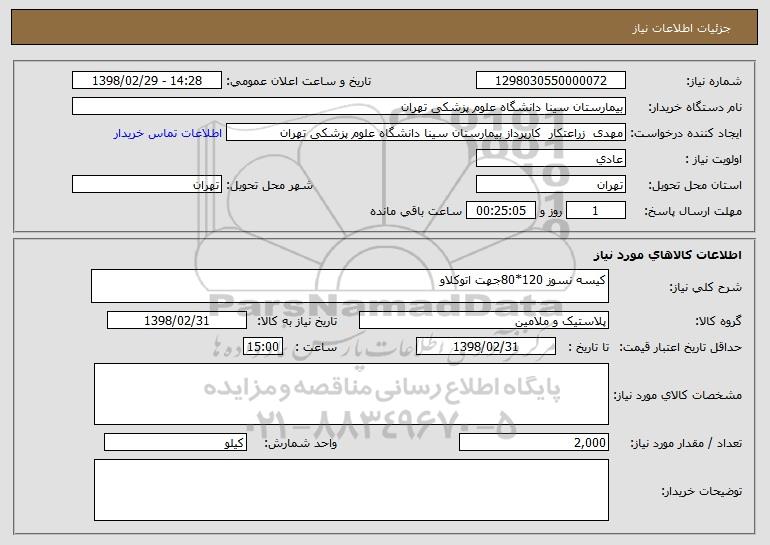Viewport: 770px width, 545px height.
Task: Click the quantity field showing 2,000
Action: (x=534, y=442)
